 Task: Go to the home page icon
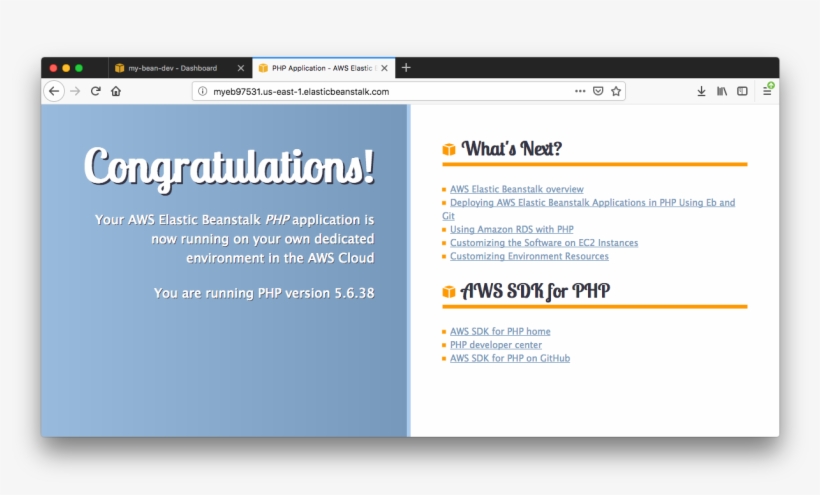click(x=116, y=91)
